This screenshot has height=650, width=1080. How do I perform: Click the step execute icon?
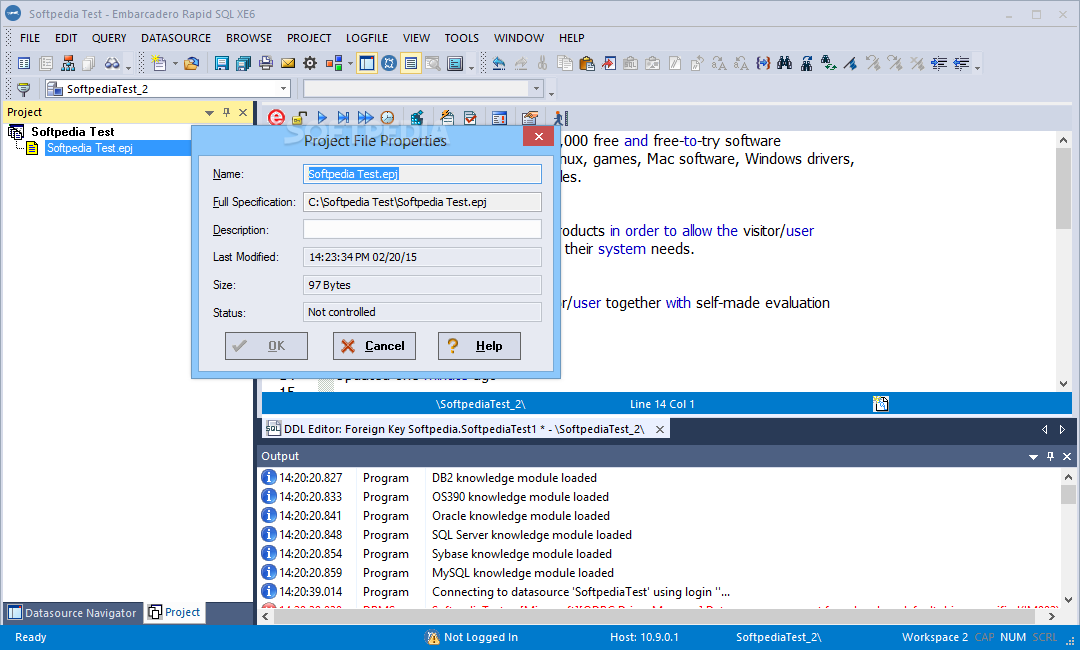click(x=344, y=118)
